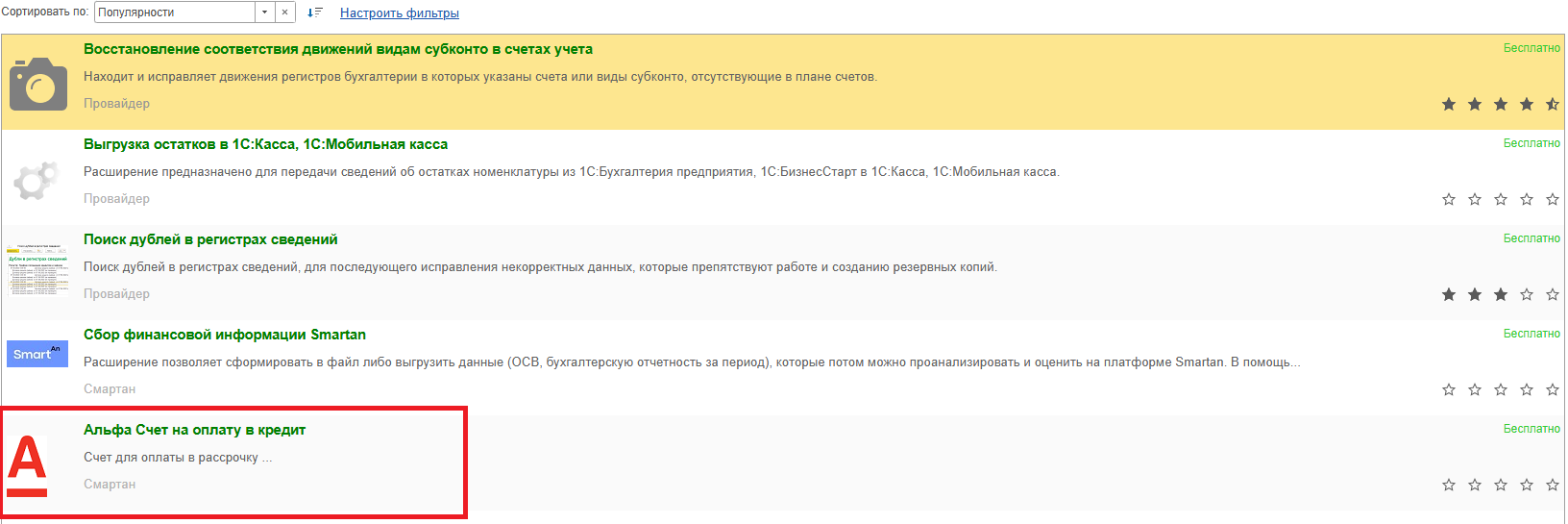Open the Поиск дублей thumbnail preview
Screen dimensions: 1568x524
38,268
